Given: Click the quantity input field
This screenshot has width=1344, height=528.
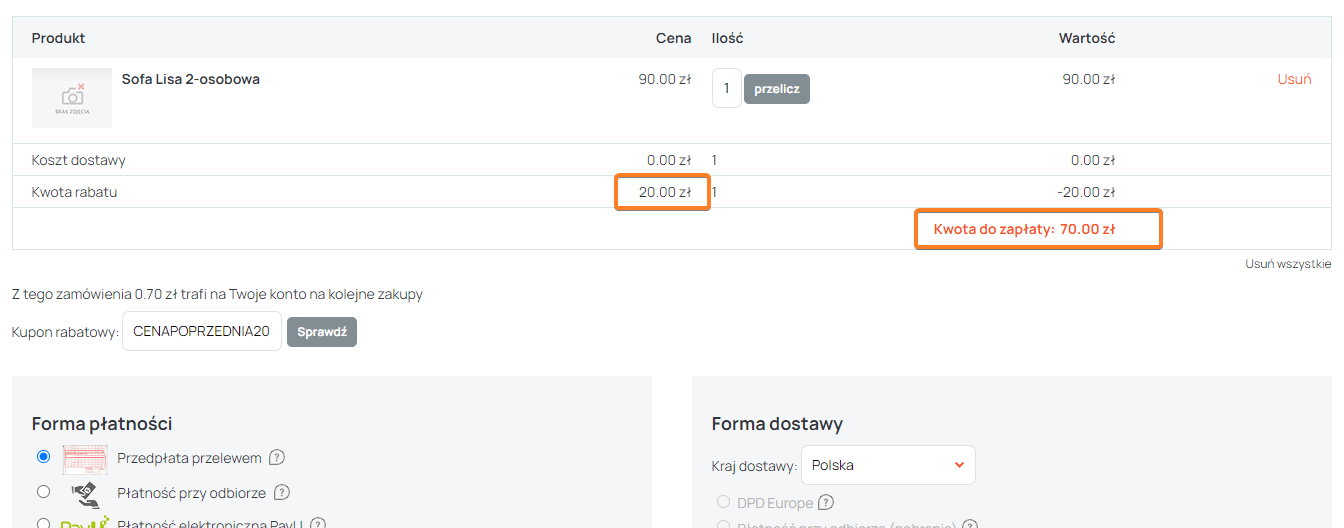Looking at the screenshot, I should click(x=726, y=88).
